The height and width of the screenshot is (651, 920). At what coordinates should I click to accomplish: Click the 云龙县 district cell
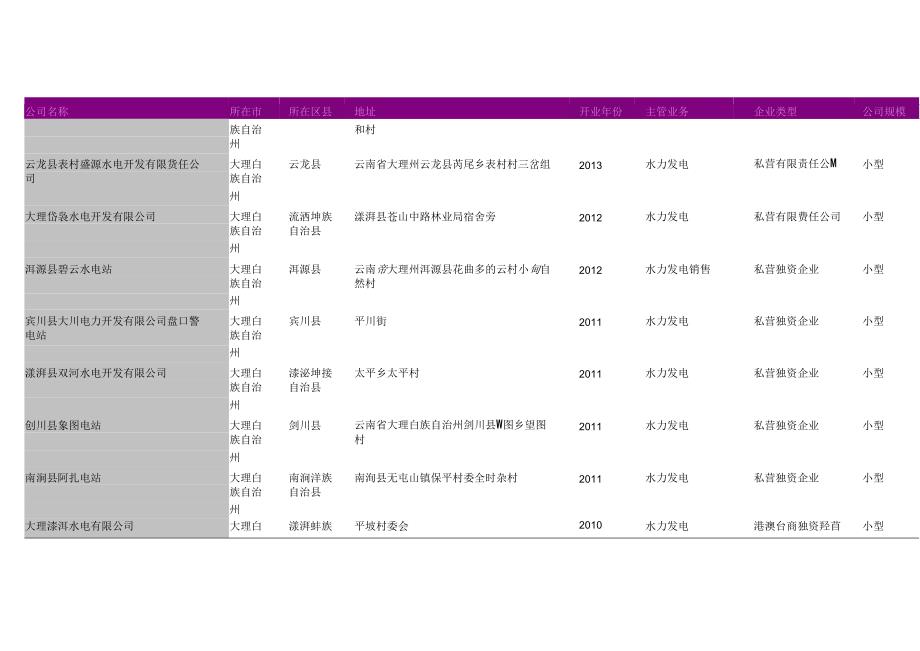point(305,164)
